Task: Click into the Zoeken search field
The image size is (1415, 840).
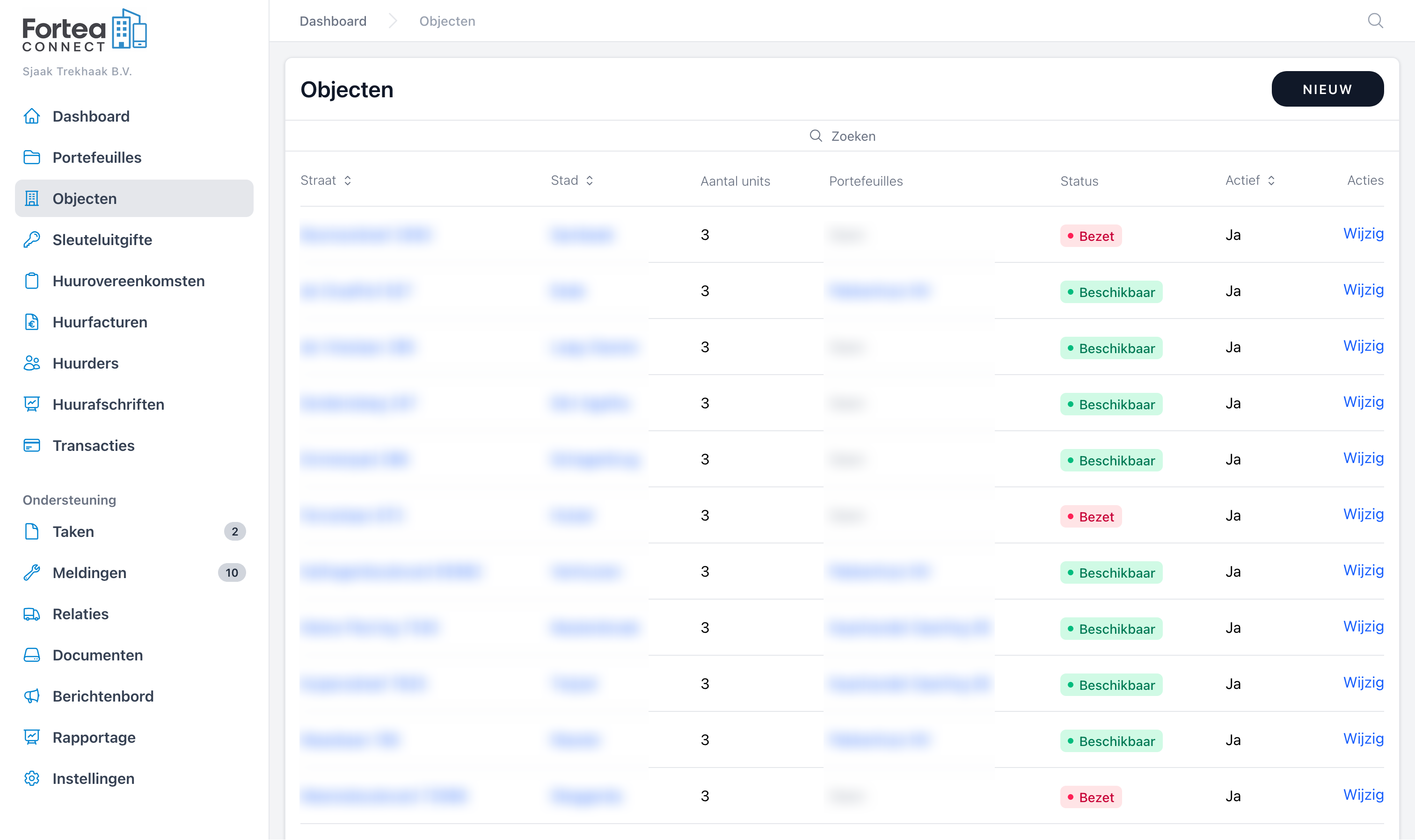Action: pyautogui.click(x=853, y=136)
